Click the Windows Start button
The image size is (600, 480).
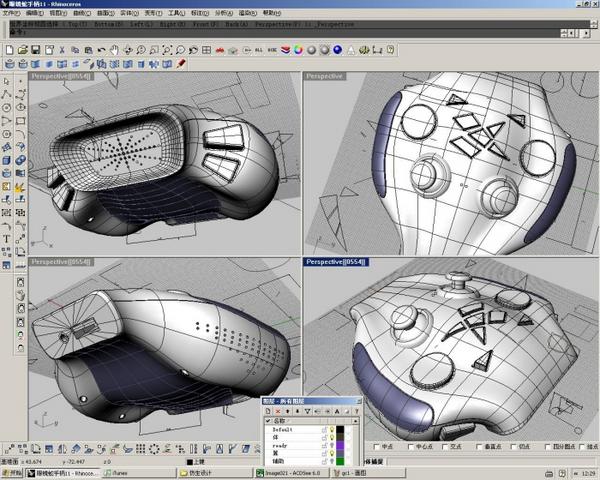pyautogui.click(x=12, y=473)
